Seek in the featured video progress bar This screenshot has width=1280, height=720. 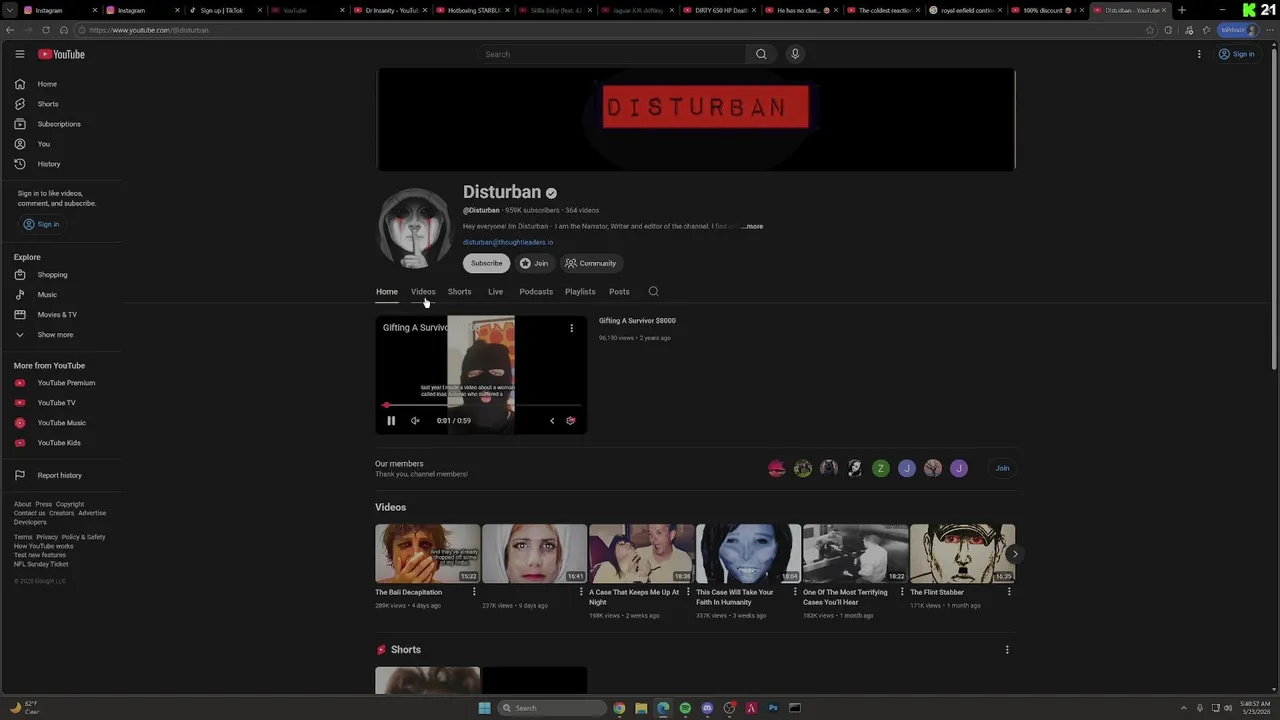(x=481, y=405)
